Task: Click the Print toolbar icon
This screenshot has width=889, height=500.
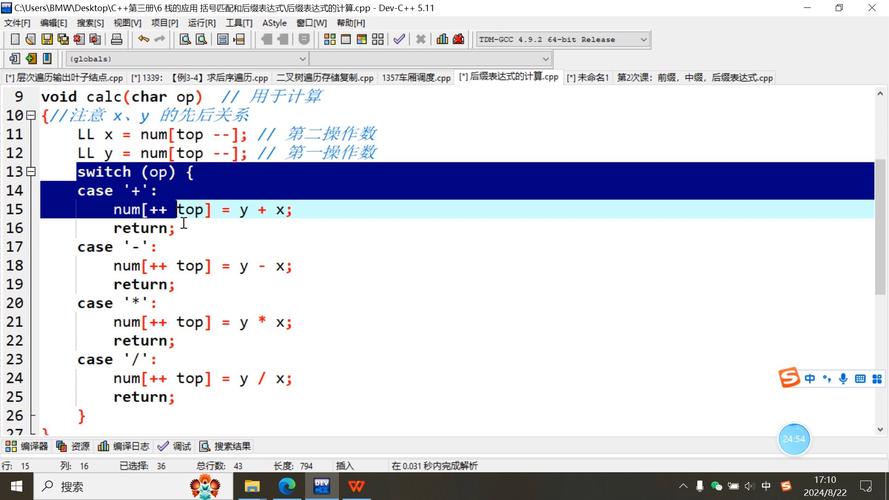Action: click(116, 40)
